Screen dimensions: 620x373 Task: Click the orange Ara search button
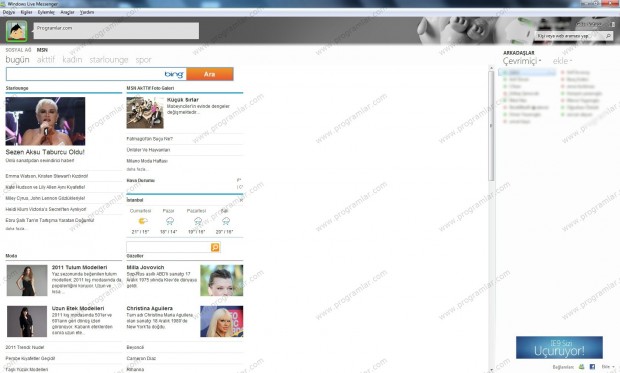click(210, 74)
